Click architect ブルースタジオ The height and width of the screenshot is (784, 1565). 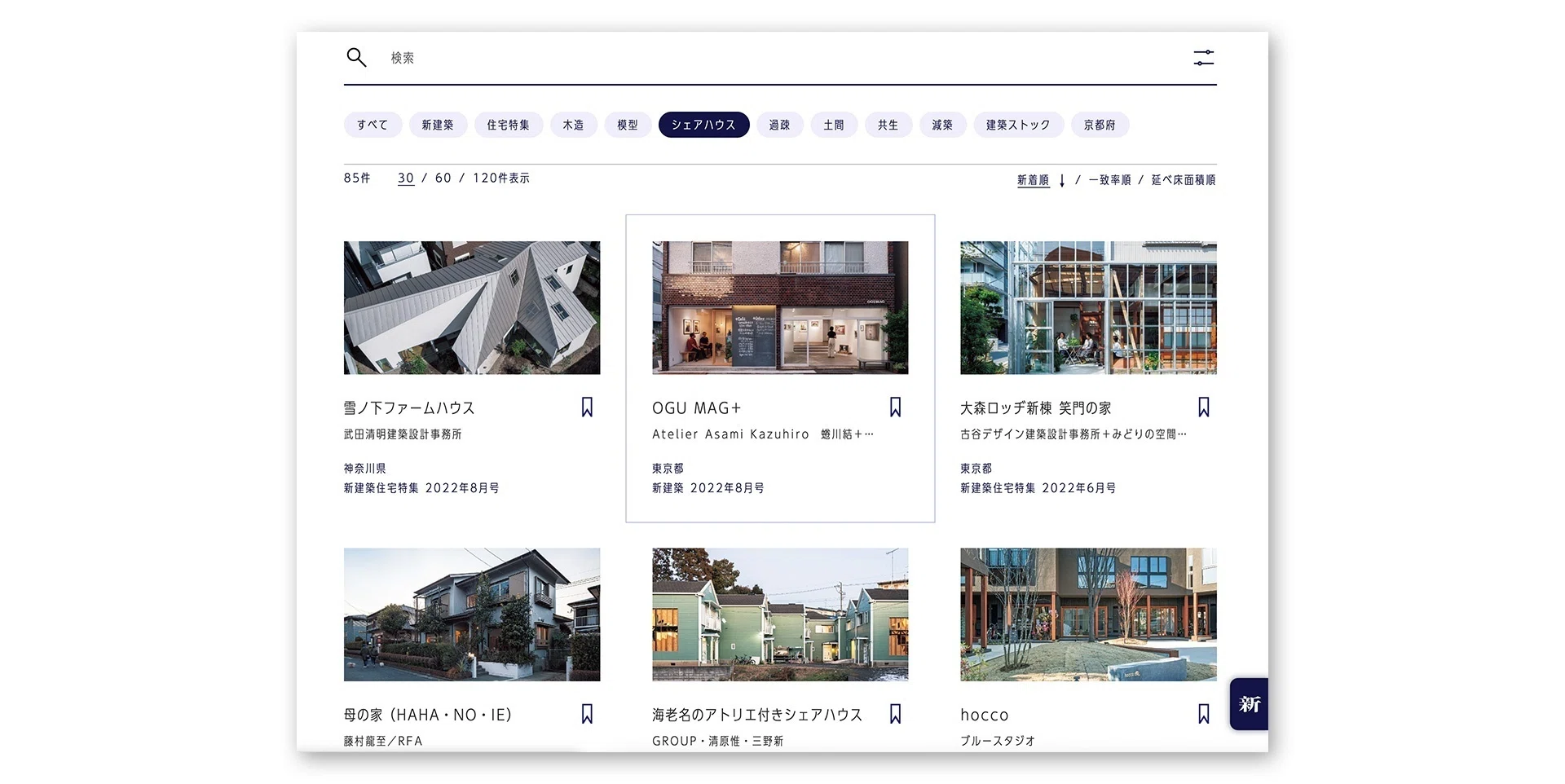click(x=998, y=741)
